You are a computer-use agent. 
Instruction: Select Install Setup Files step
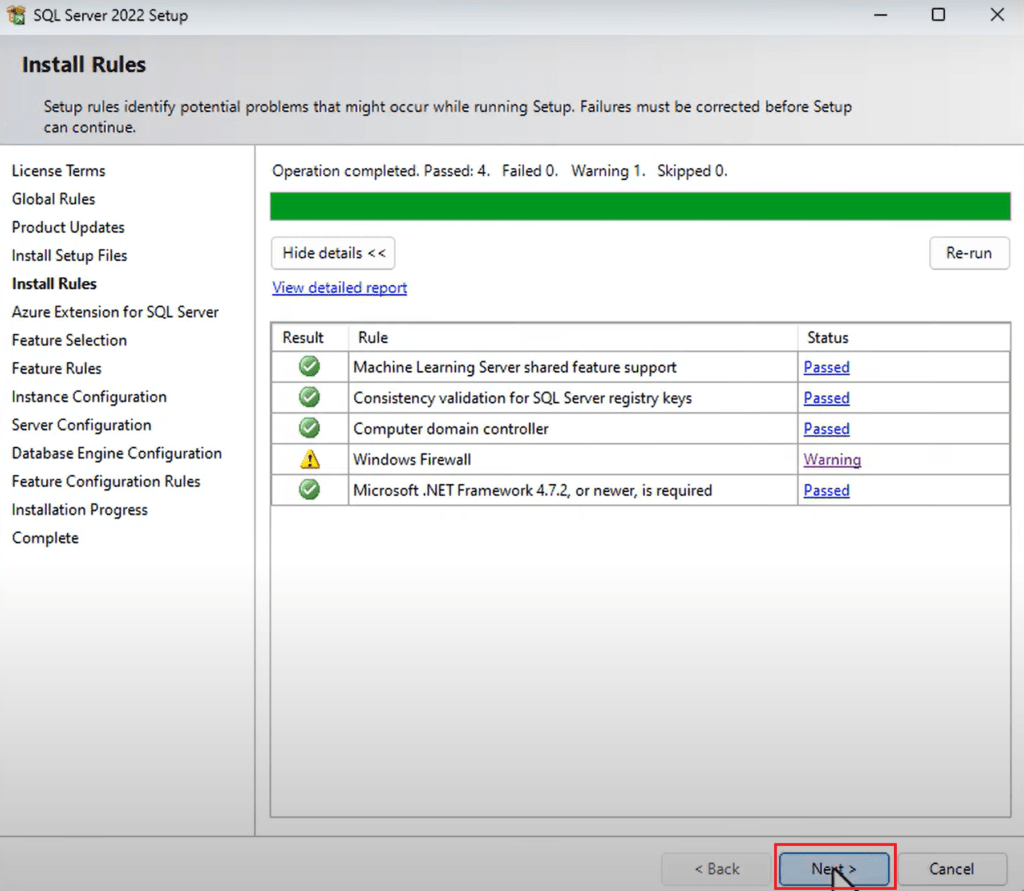click(69, 255)
